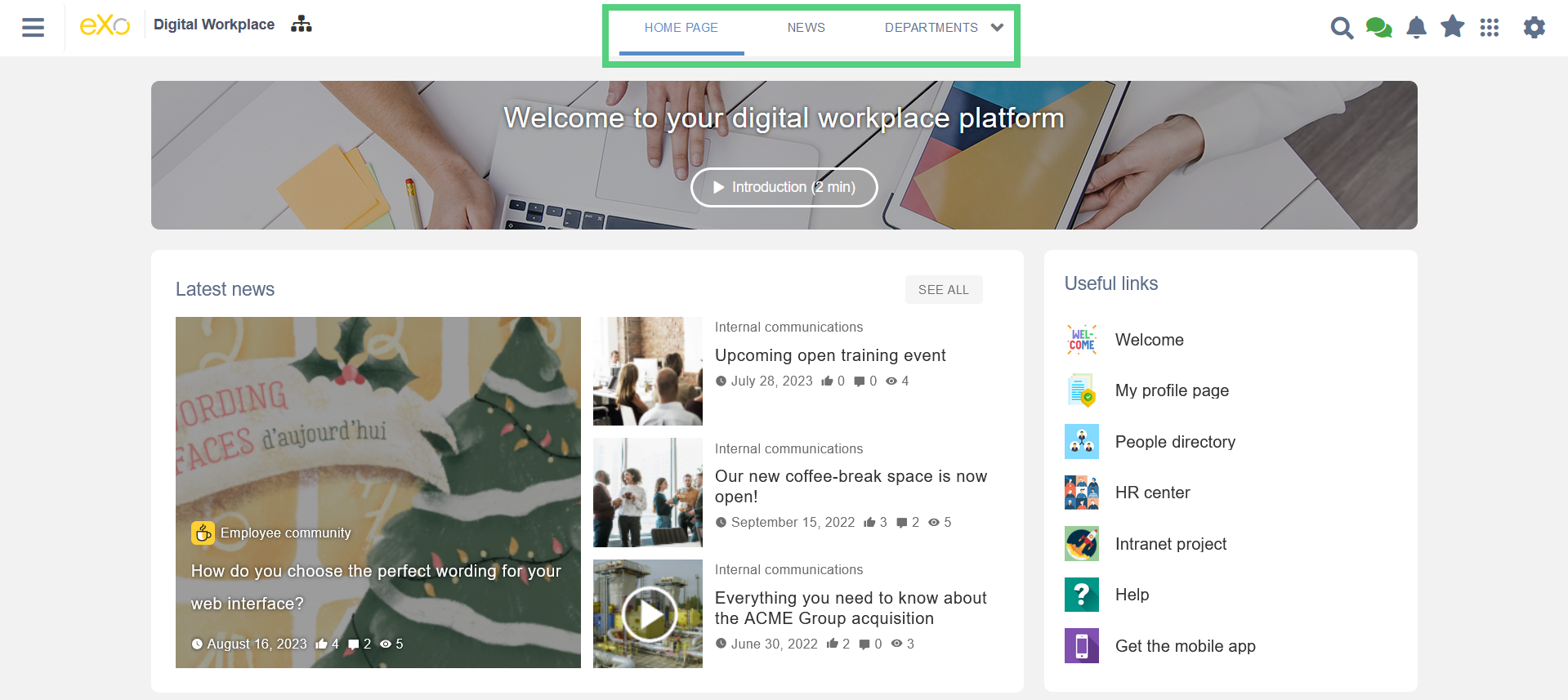Screen dimensions: 1568x700
Task: Click the June 30, 2022 date
Action: tap(774, 644)
